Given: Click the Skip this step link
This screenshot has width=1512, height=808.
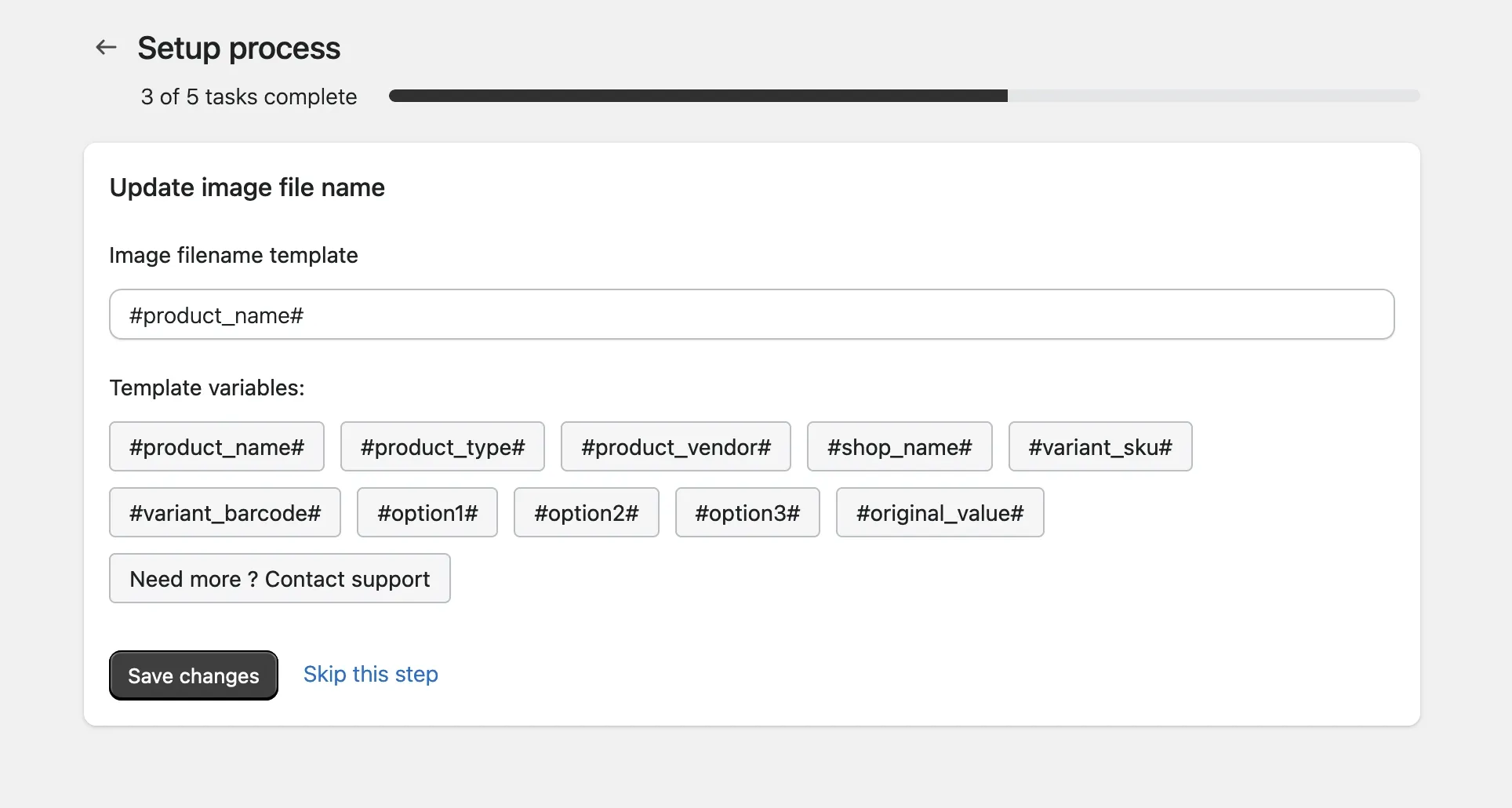Looking at the screenshot, I should [x=370, y=675].
